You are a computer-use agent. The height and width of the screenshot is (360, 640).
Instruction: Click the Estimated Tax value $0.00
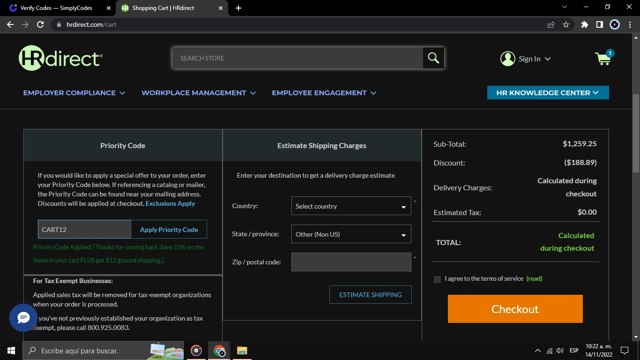coord(587,212)
